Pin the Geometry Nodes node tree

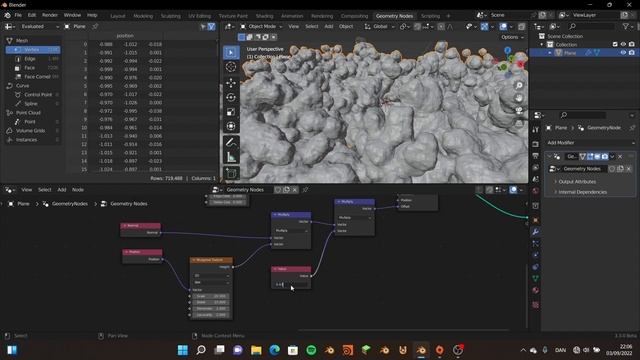[305, 190]
